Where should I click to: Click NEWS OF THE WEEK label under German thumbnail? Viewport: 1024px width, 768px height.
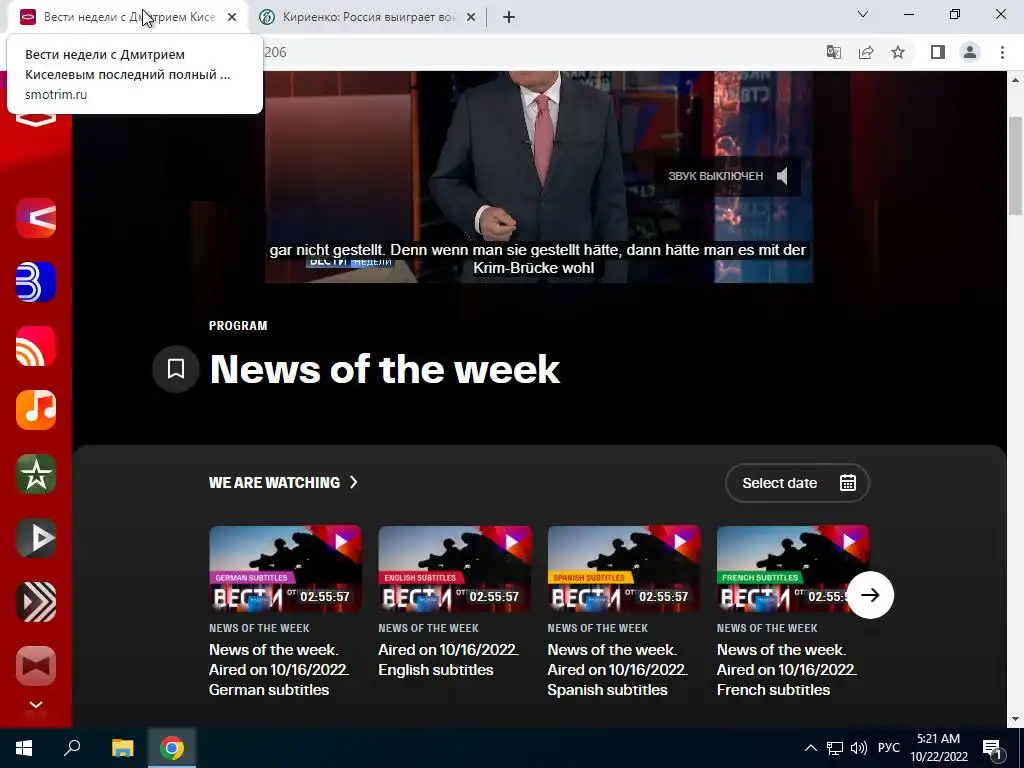click(259, 628)
